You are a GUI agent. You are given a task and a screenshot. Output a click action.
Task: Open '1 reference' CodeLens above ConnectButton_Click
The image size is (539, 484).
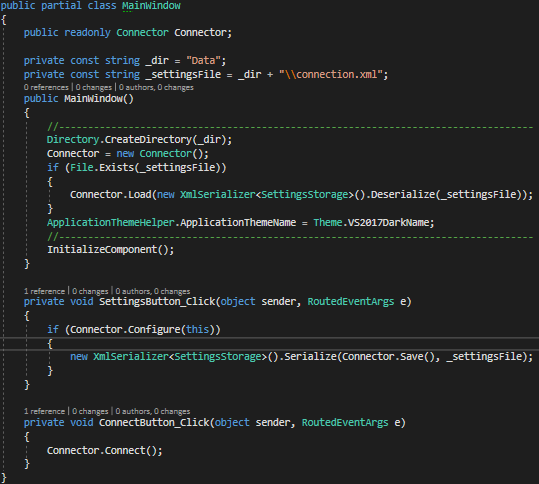(x=44, y=411)
